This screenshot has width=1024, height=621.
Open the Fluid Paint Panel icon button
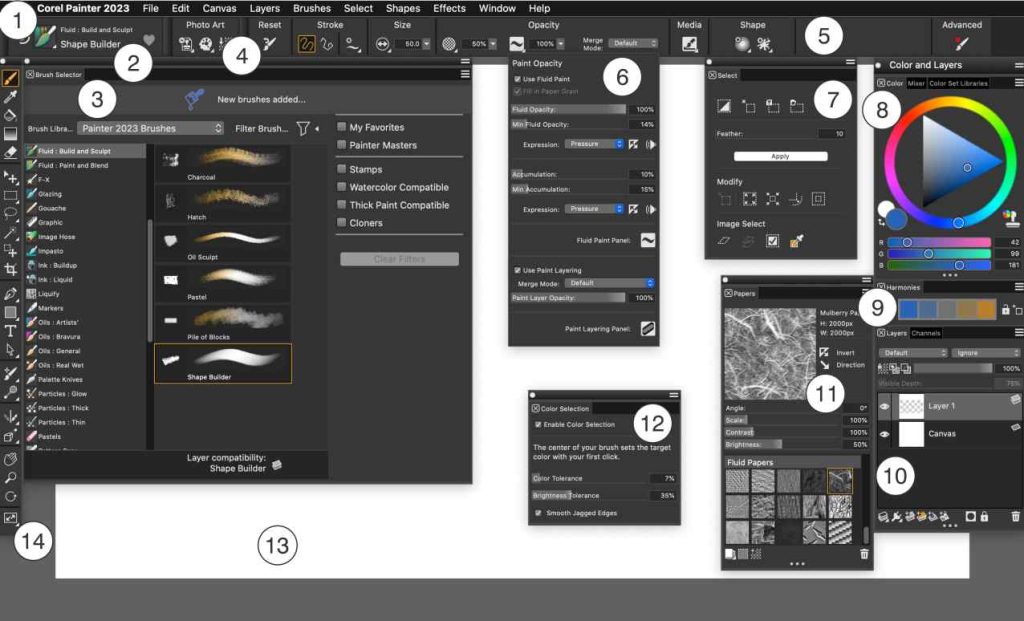tap(647, 240)
